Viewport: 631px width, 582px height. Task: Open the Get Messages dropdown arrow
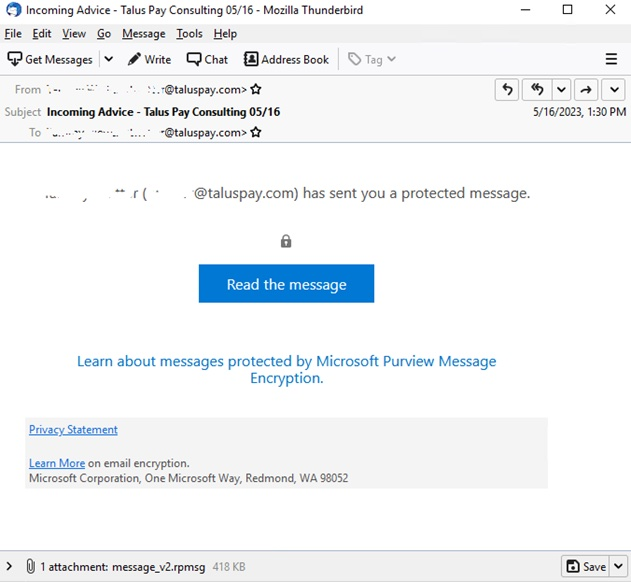(108, 59)
